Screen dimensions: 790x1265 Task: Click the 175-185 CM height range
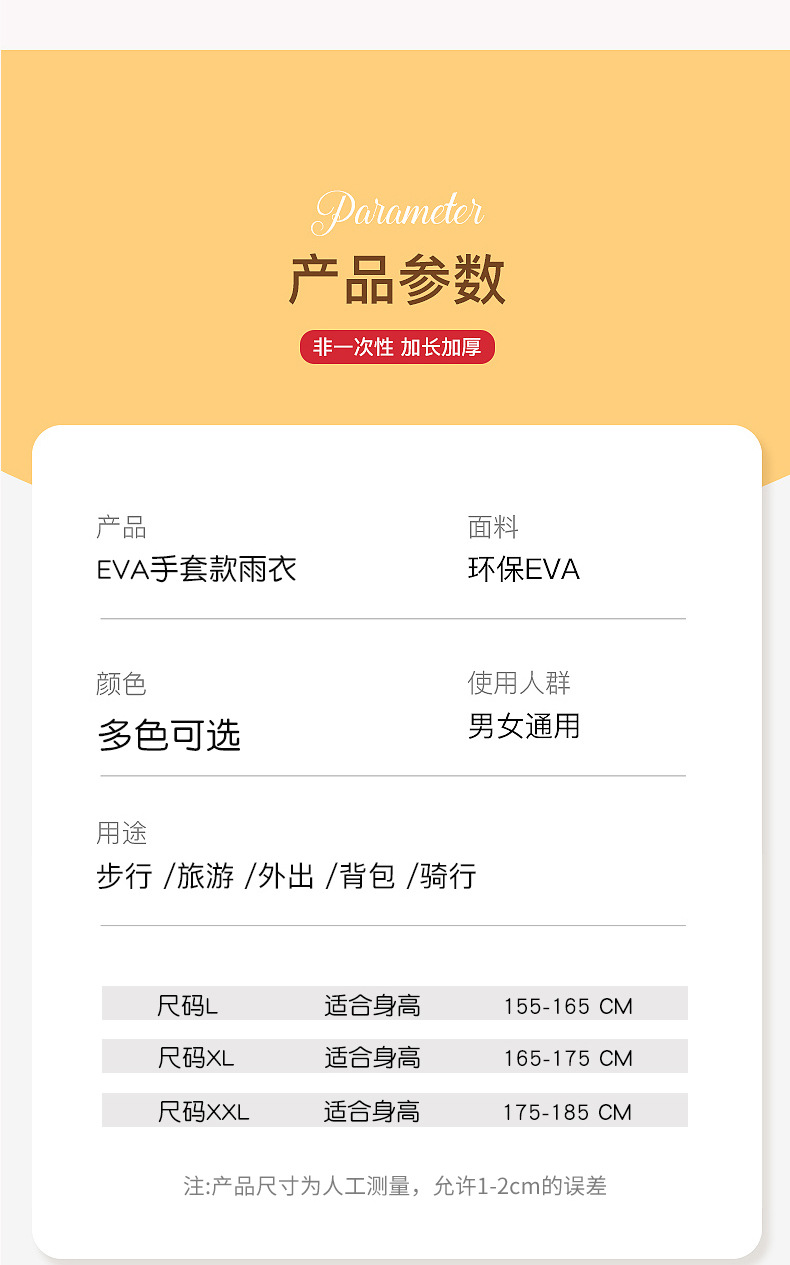(568, 1112)
